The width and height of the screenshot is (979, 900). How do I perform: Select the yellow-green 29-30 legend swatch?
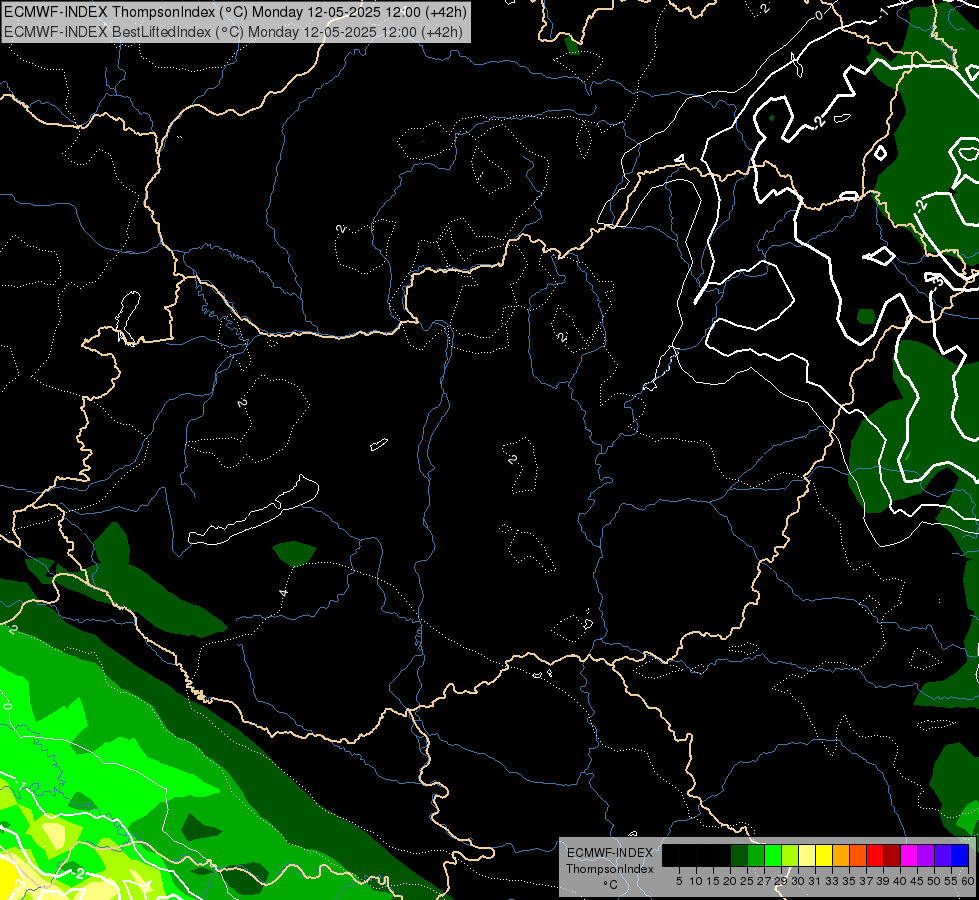click(790, 855)
